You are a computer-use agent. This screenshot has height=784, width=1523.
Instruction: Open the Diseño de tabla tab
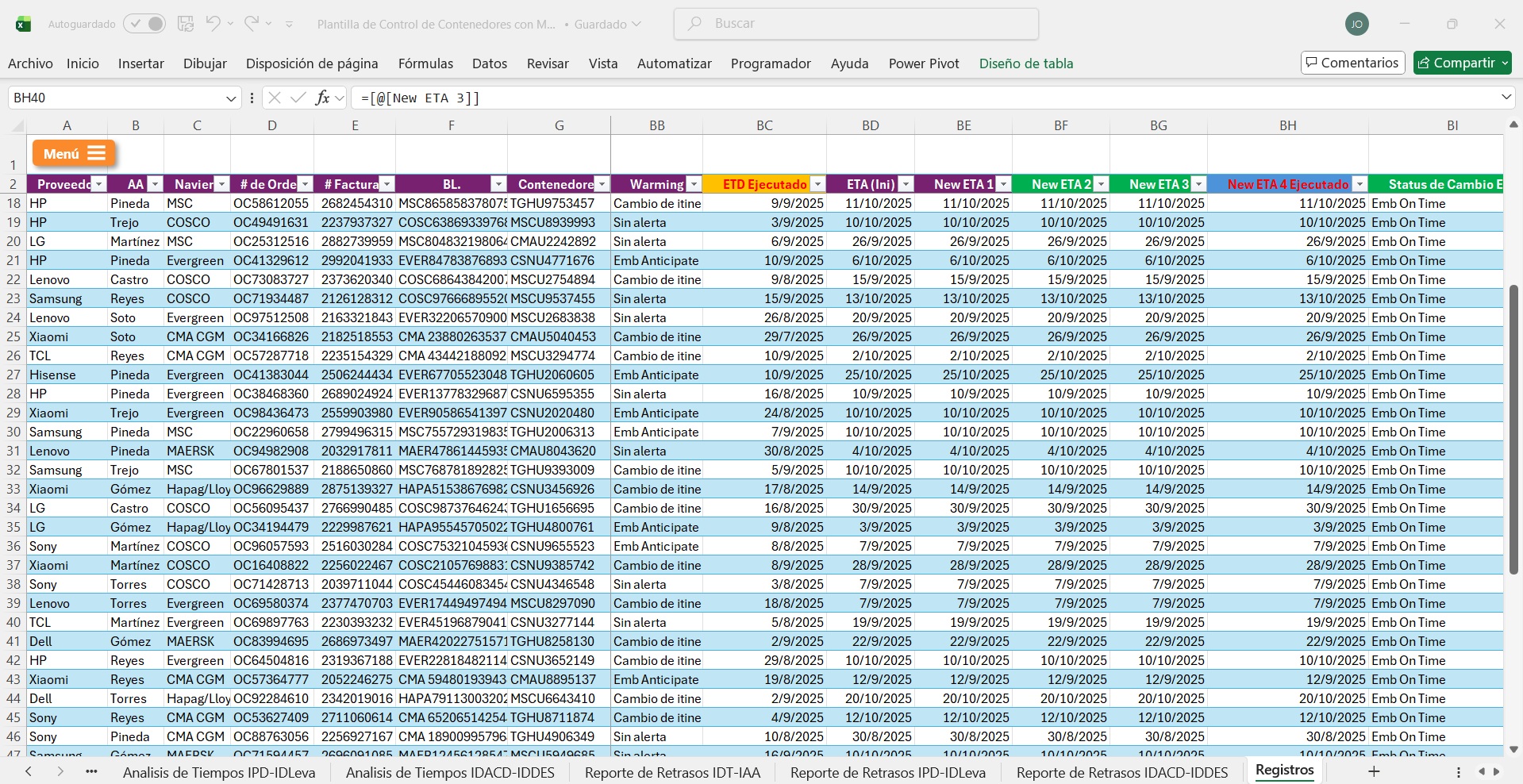1026,63
